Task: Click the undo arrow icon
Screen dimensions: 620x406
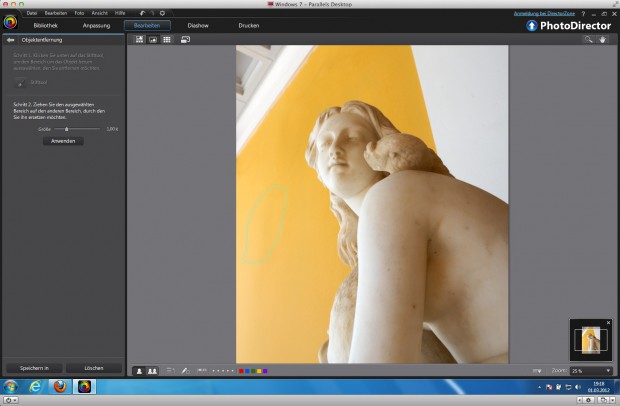Action: (142, 13)
